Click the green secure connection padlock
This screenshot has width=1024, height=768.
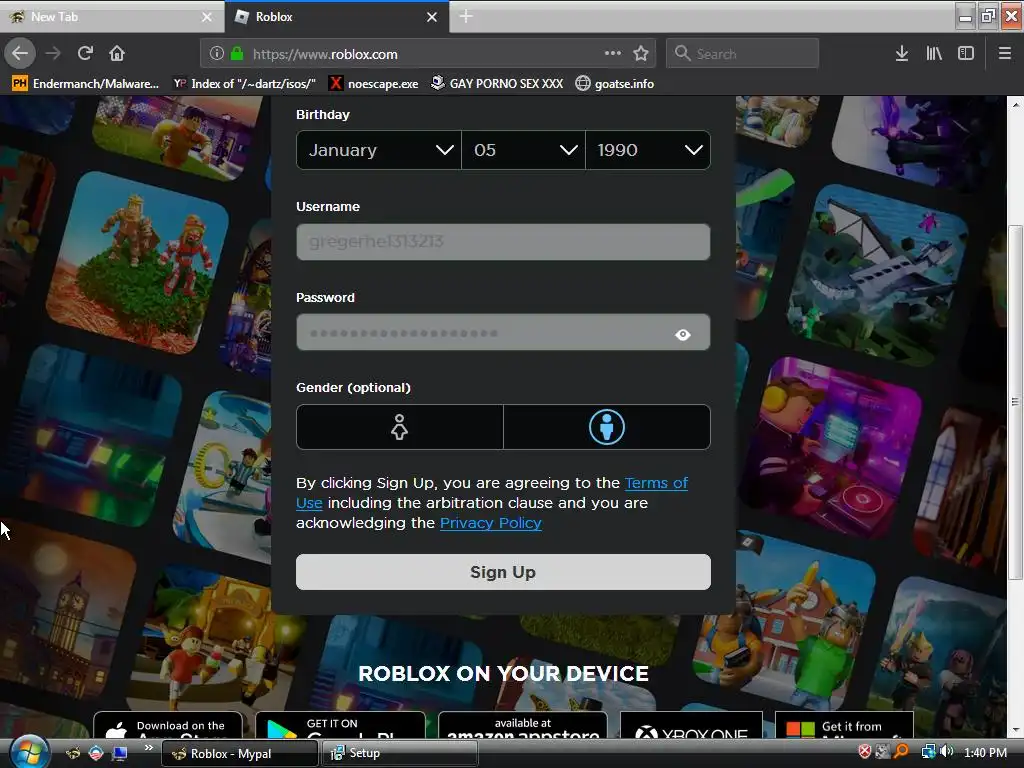(x=237, y=54)
